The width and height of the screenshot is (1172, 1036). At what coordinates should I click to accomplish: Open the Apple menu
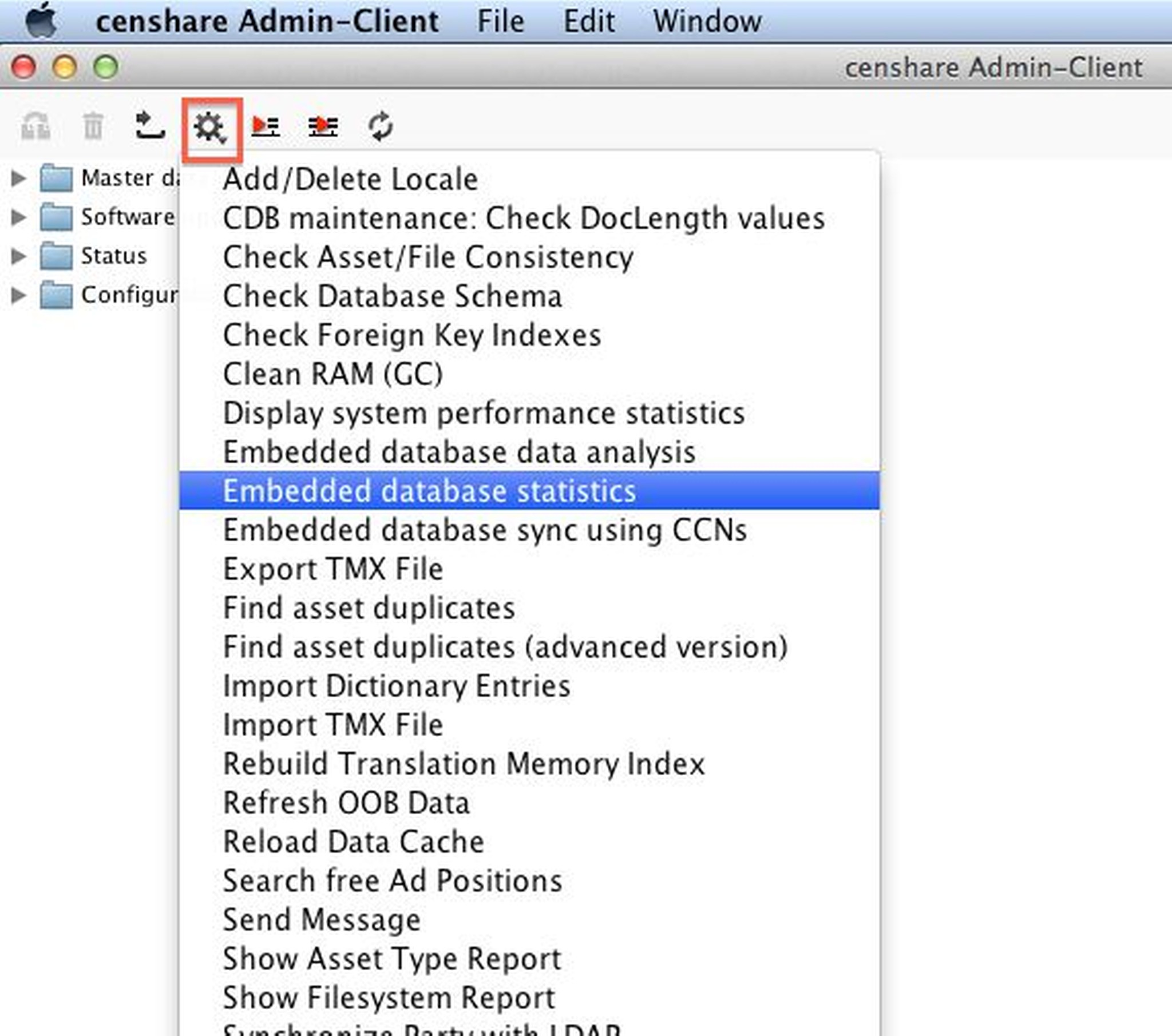tap(41, 21)
